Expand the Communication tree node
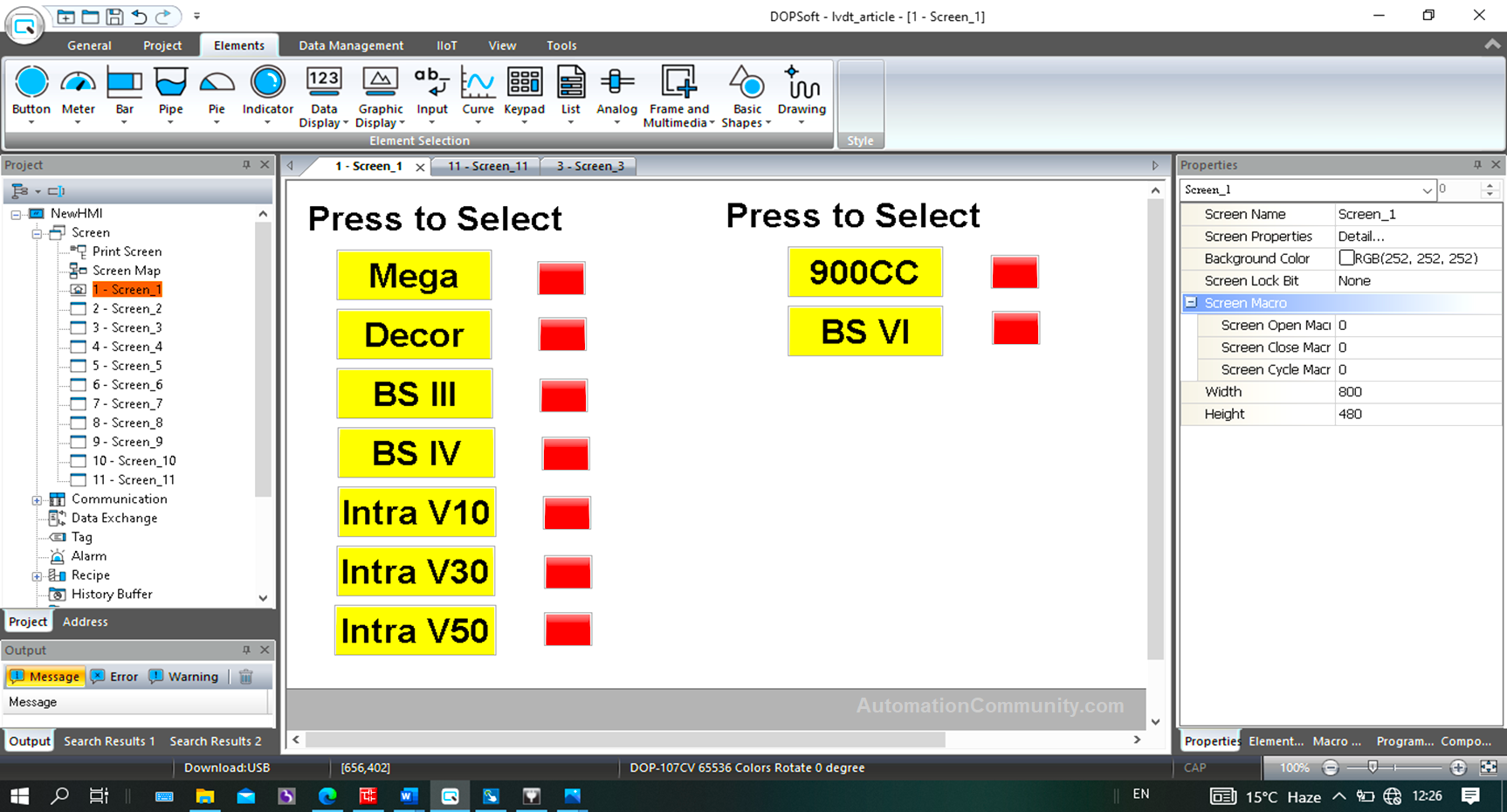The width and height of the screenshot is (1507, 812). (x=37, y=499)
